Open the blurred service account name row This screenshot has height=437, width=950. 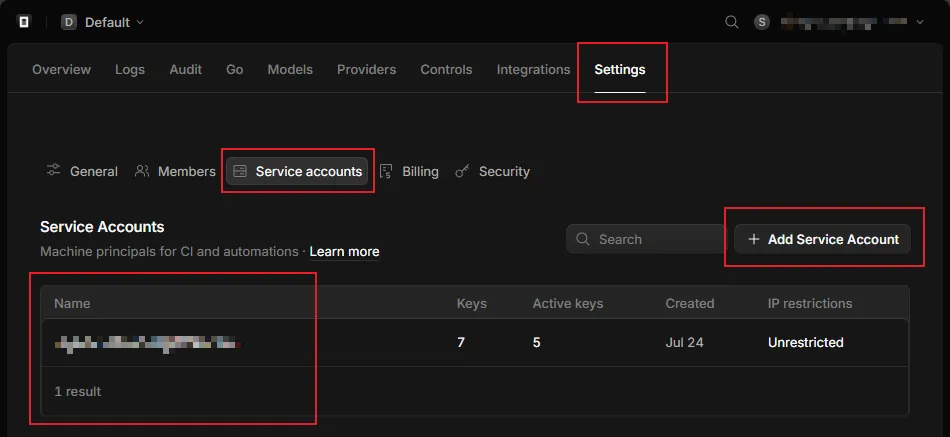point(475,342)
